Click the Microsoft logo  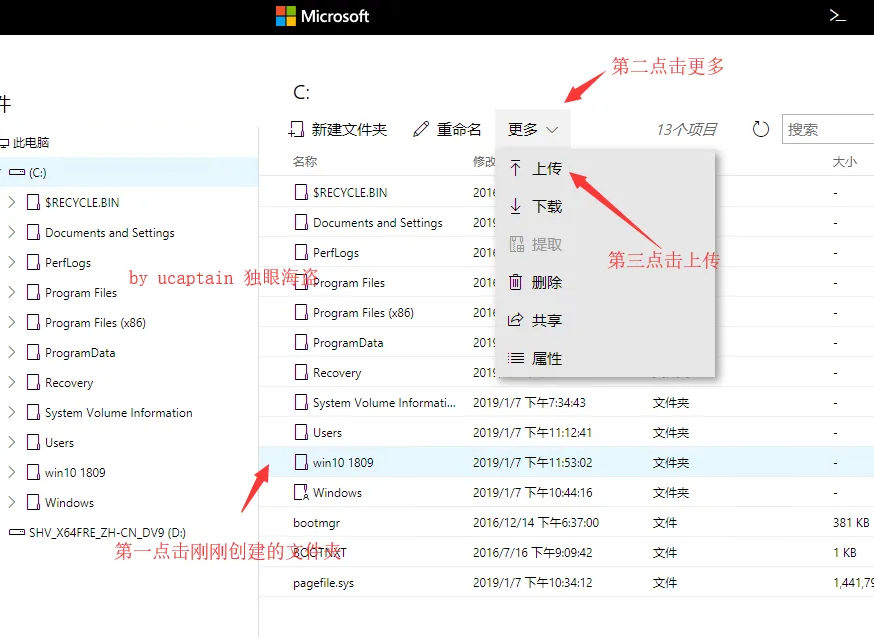[x=322, y=16]
